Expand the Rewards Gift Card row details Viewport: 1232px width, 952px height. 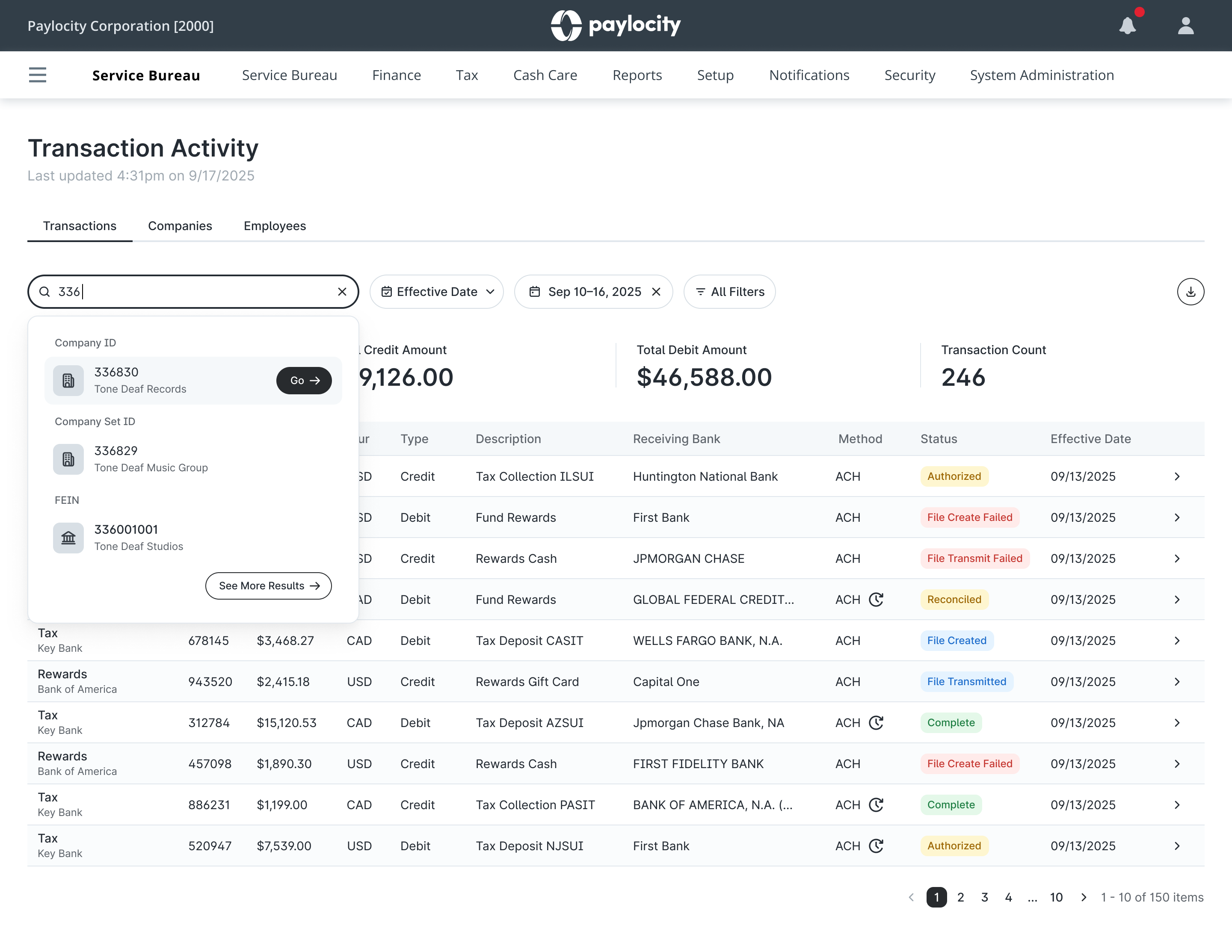[1177, 682]
